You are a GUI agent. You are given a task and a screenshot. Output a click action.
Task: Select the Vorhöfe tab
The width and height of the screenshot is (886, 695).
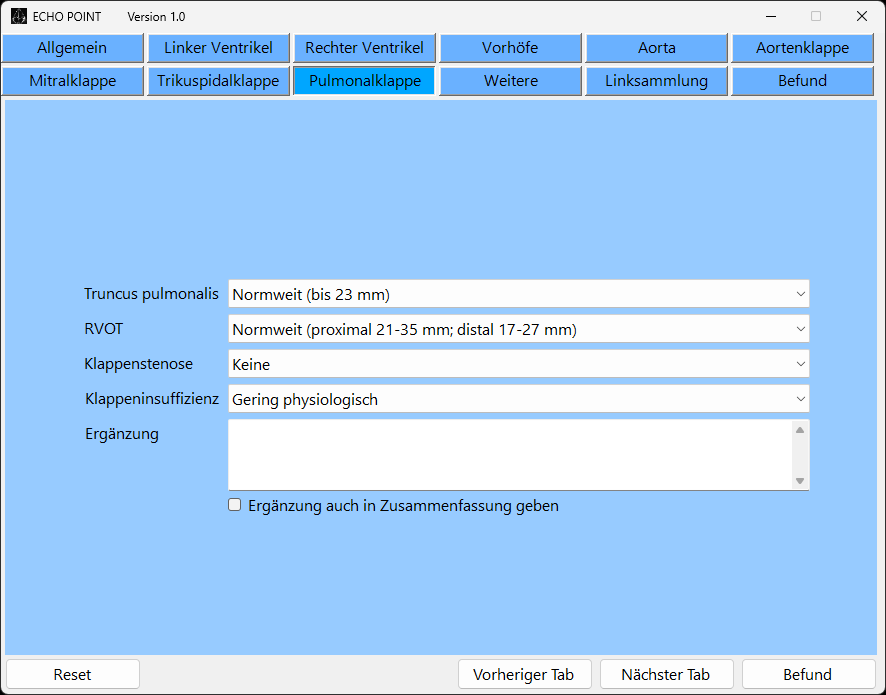click(x=510, y=48)
